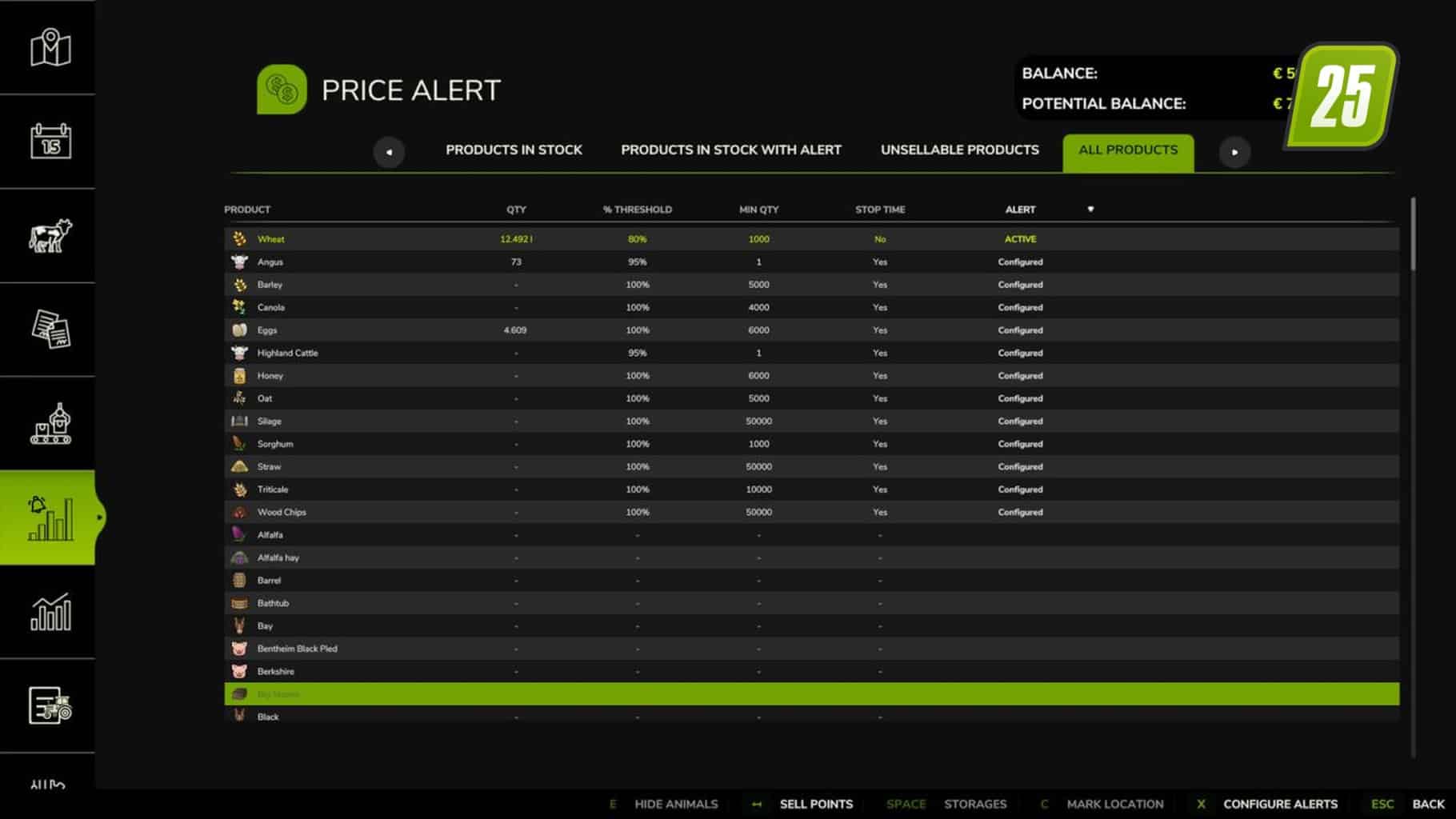The image size is (1456, 819).
Task: Open the Unsellable Products tab
Action: (959, 150)
